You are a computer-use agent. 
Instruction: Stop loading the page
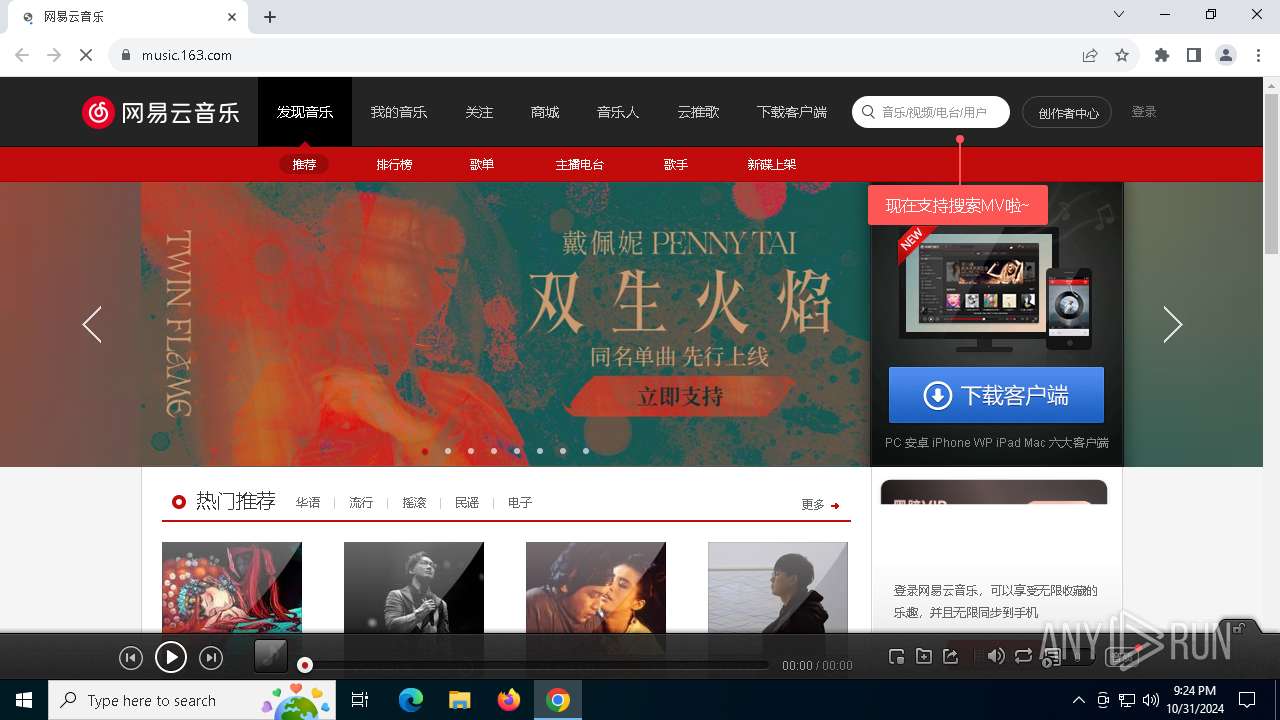pyautogui.click(x=86, y=55)
